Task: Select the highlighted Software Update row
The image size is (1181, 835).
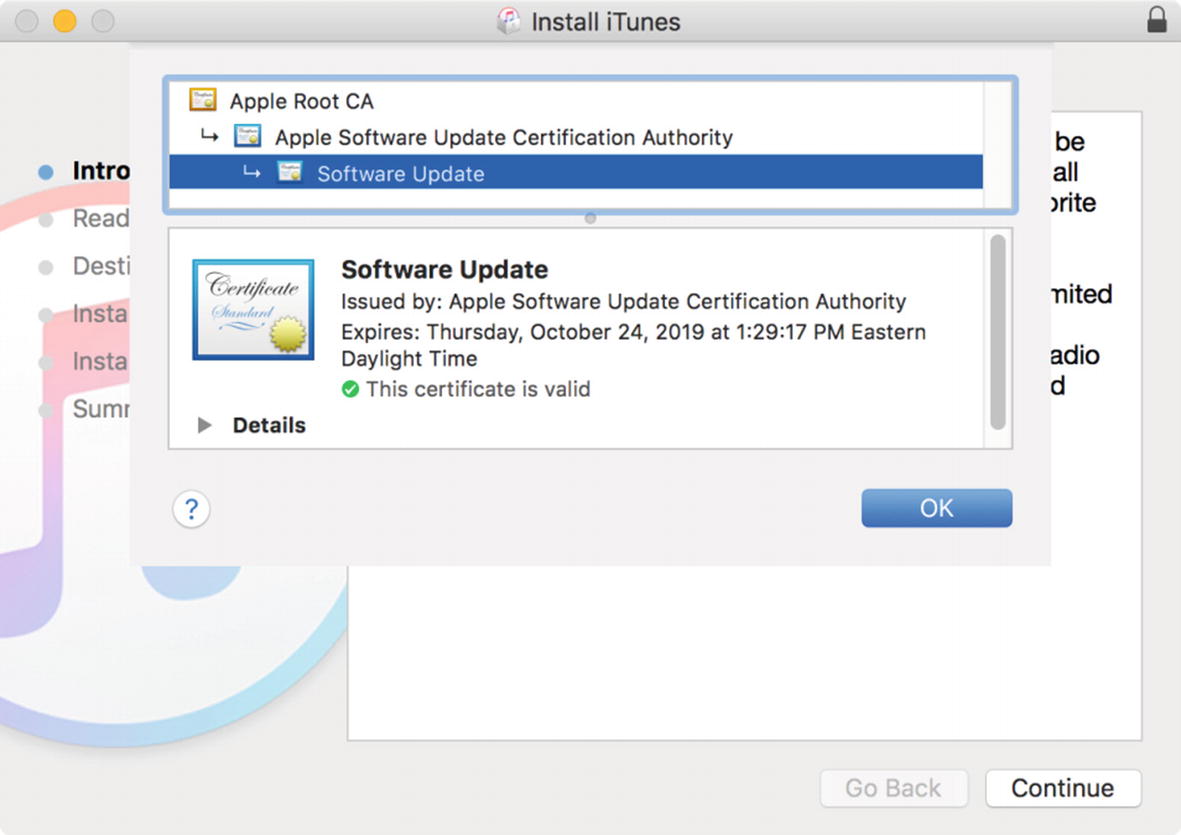Action: click(575, 172)
